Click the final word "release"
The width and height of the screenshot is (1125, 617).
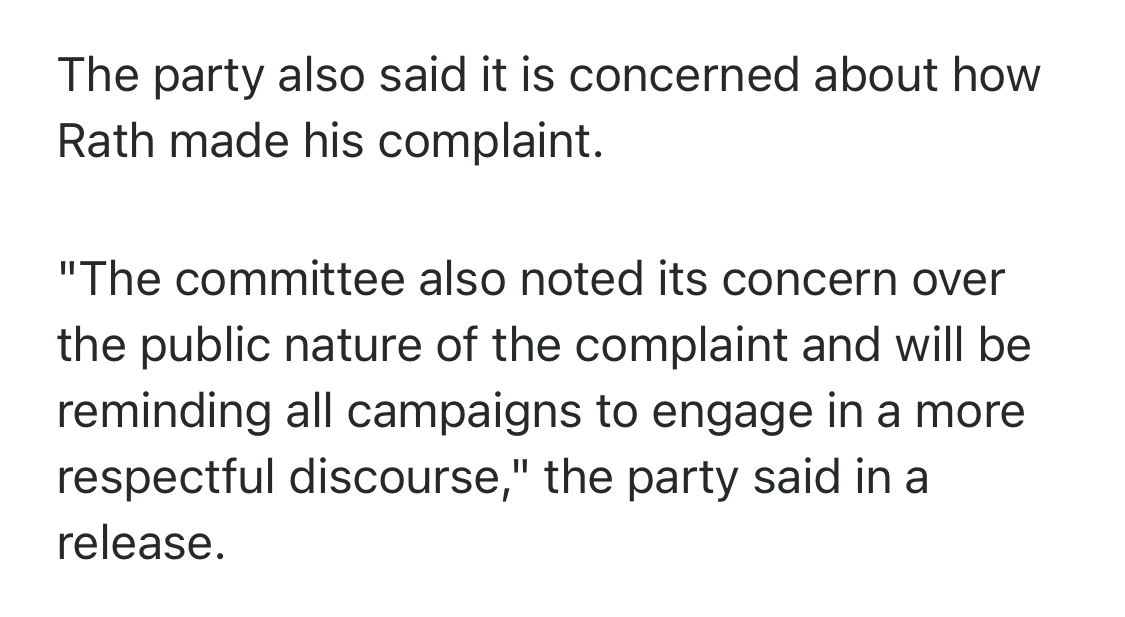(134, 545)
